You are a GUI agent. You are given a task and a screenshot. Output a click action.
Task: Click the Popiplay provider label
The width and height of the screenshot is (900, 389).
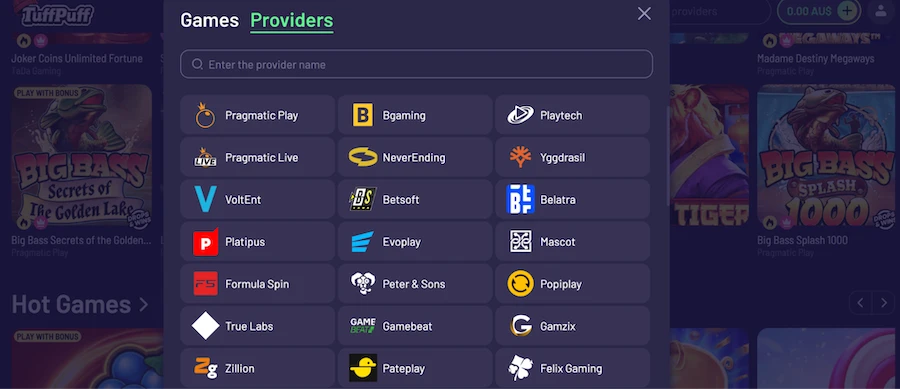[561, 284]
